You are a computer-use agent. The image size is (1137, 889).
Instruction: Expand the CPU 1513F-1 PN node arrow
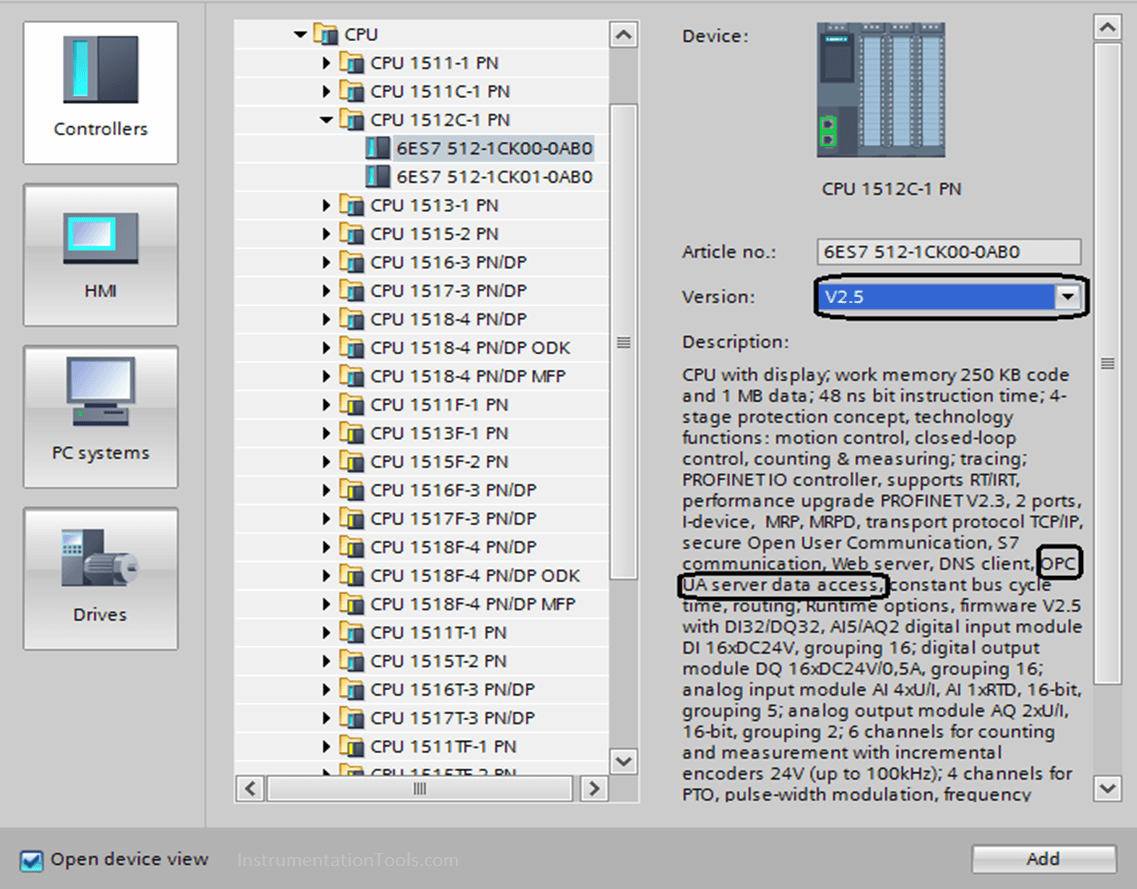[326, 433]
